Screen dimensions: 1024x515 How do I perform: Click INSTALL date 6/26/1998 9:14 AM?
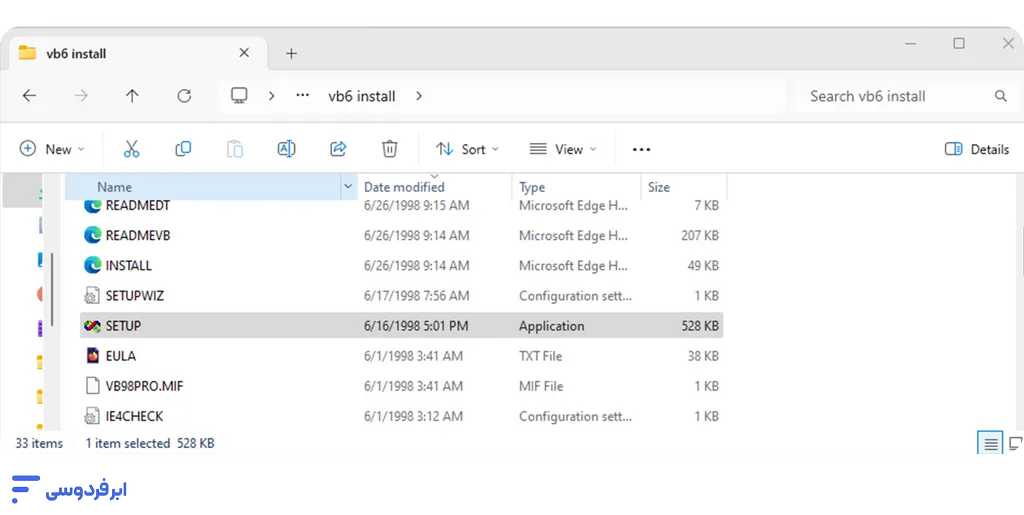tap(417, 266)
